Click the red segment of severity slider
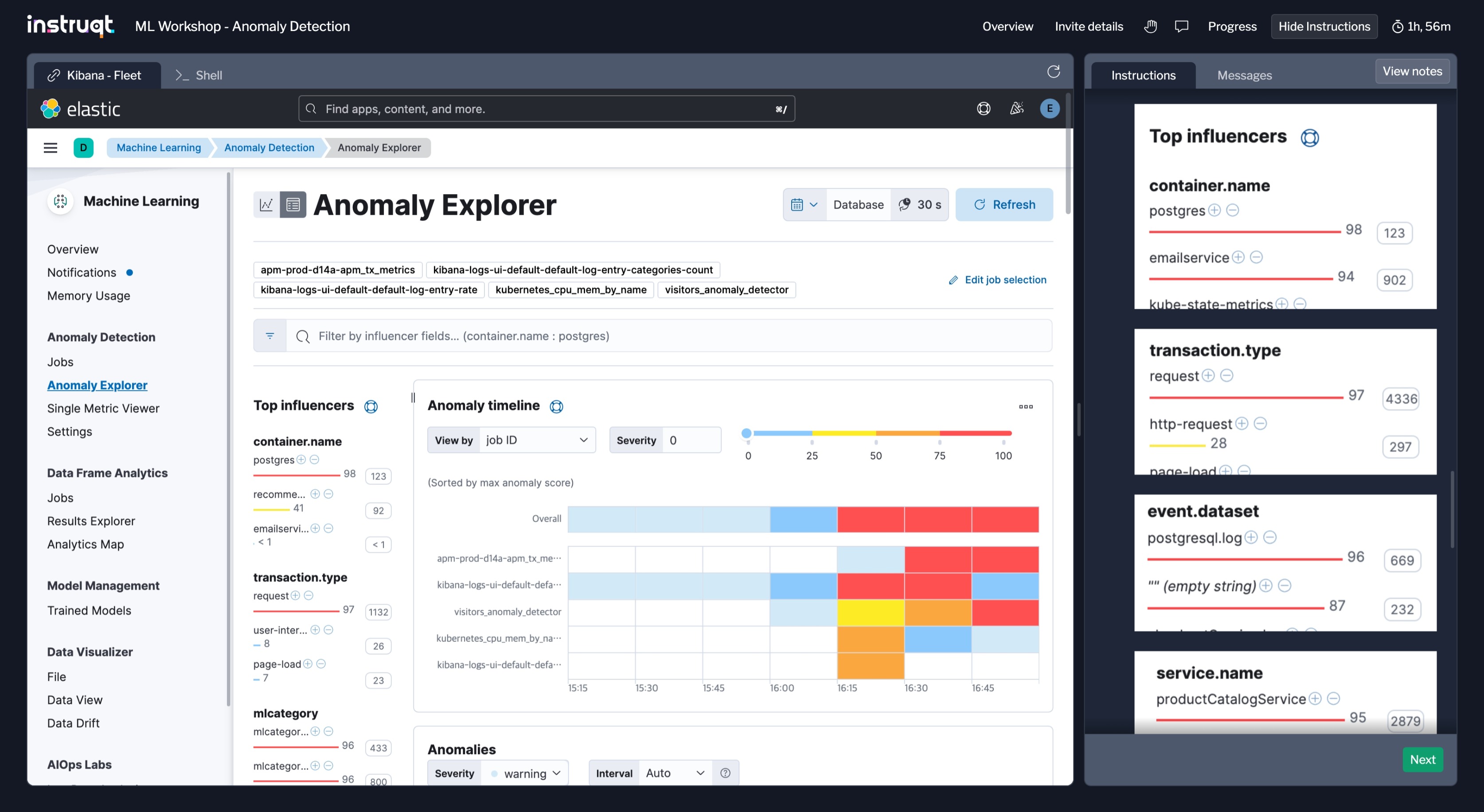 tap(975, 433)
